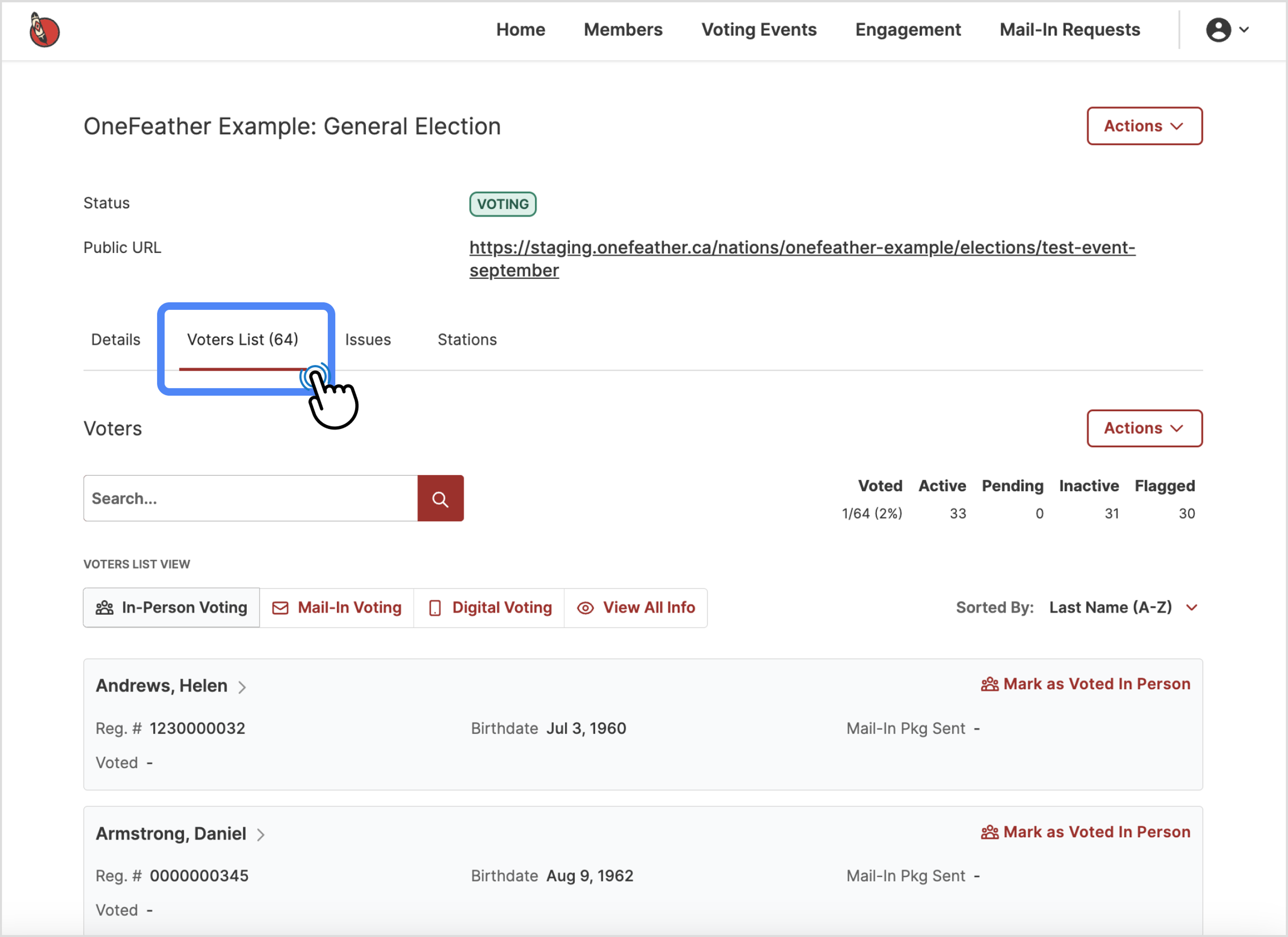The image size is (1288, 937).
Task: Open the Issues tab
Action: pyautogui.click(x=368, y=339)
